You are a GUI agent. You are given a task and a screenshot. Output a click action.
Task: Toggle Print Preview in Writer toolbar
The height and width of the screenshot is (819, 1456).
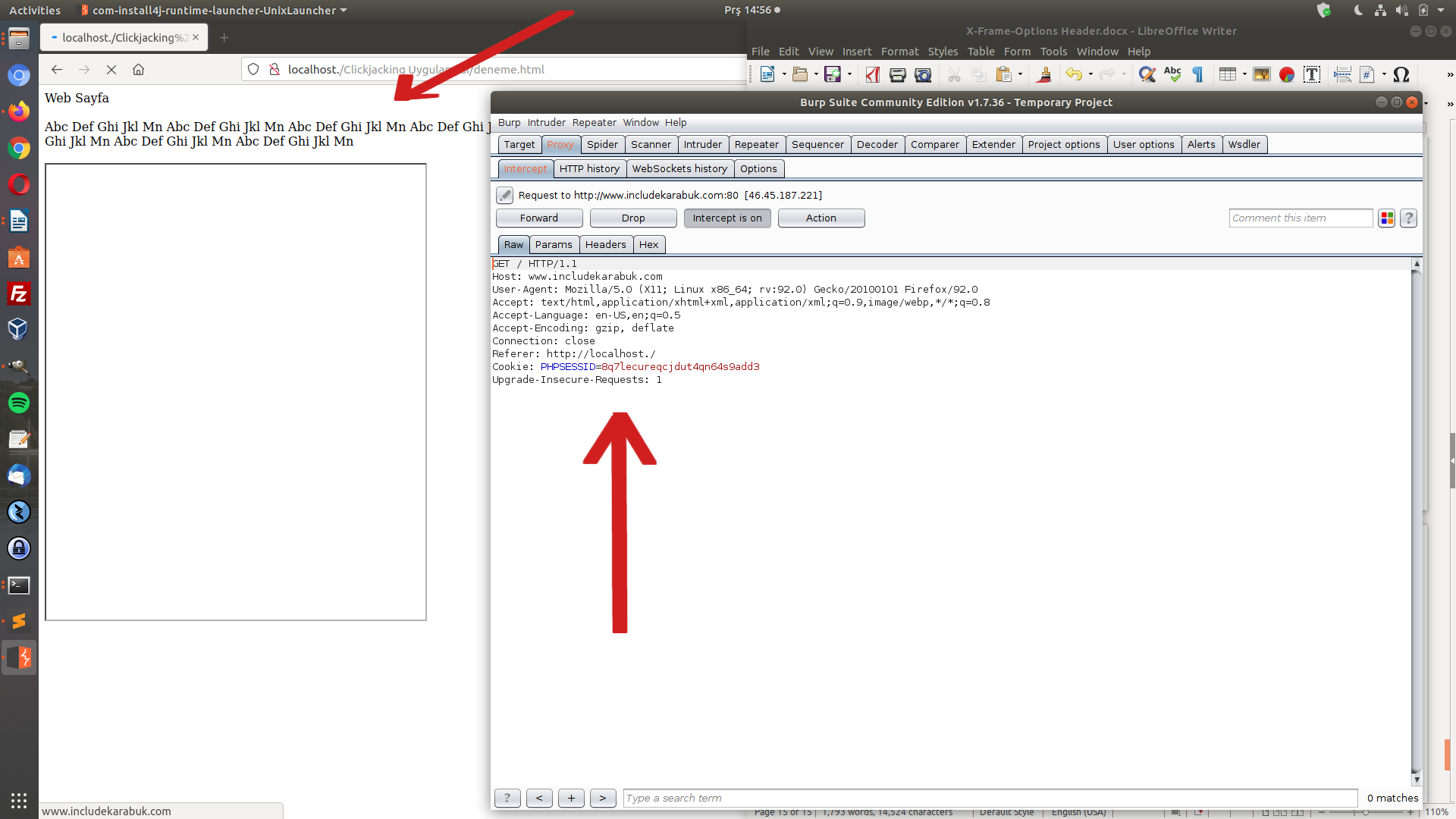(x=923, y=74)
